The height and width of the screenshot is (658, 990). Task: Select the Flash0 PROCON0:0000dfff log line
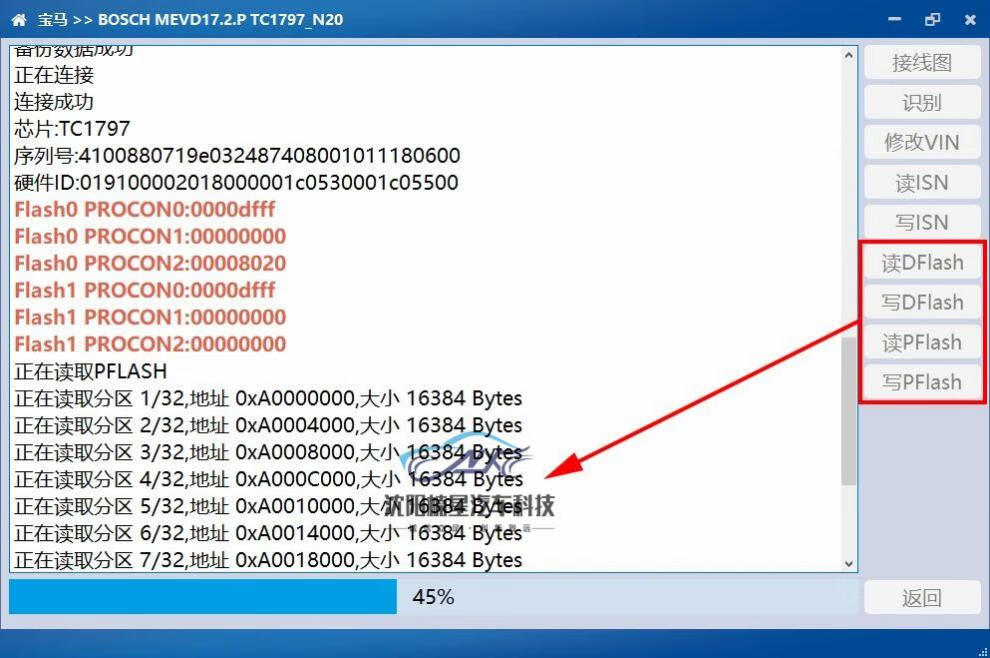point(145,210)
